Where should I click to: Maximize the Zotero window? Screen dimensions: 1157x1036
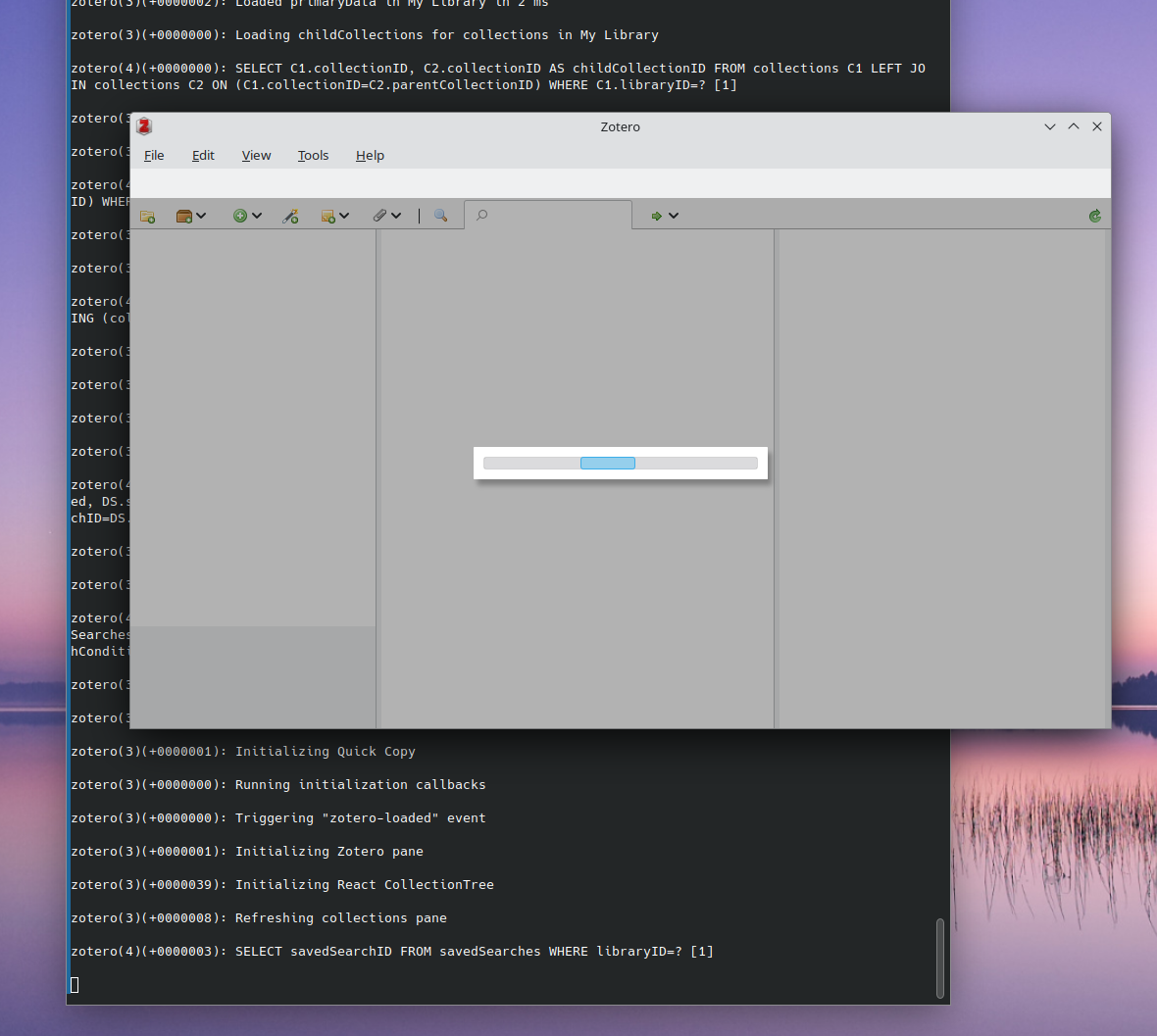(x=1074, y=126)
